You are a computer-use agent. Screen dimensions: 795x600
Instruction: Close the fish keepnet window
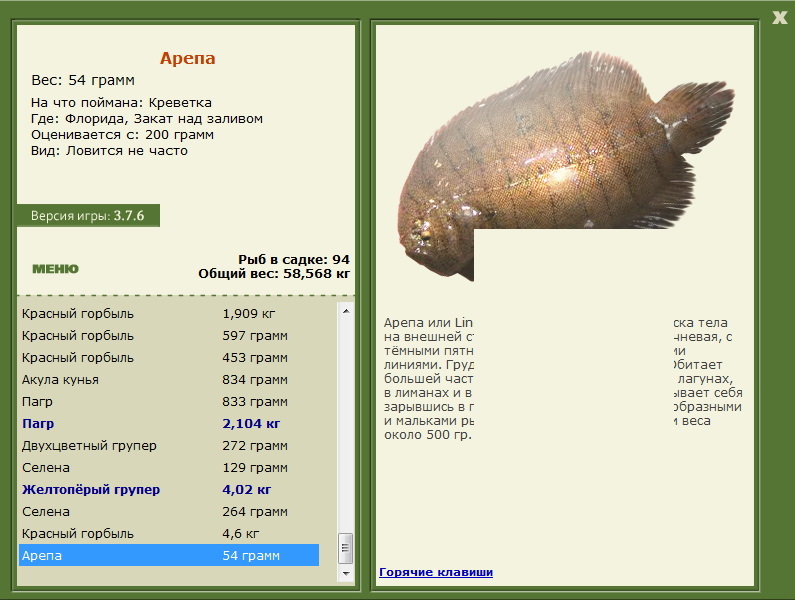point(779,18)
